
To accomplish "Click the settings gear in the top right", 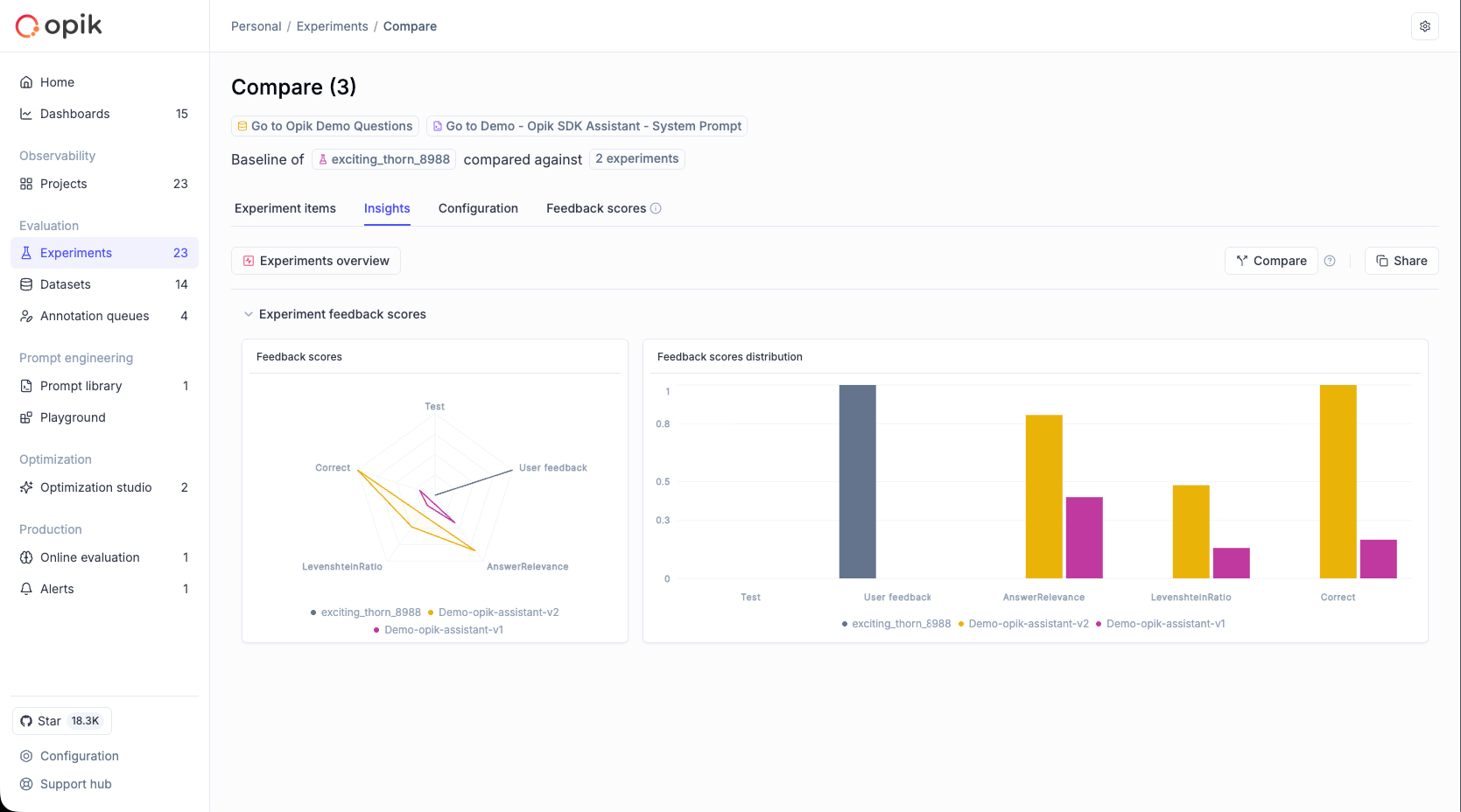I will [x=1424, y=26].
